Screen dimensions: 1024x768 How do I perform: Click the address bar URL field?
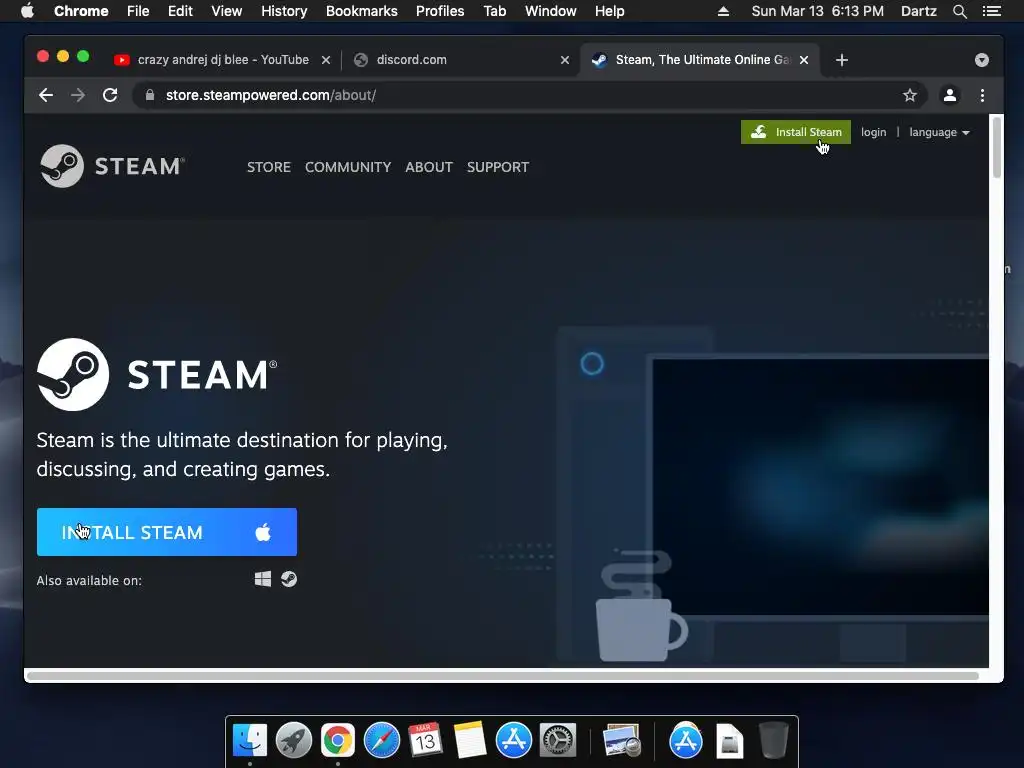coord(530,95)
